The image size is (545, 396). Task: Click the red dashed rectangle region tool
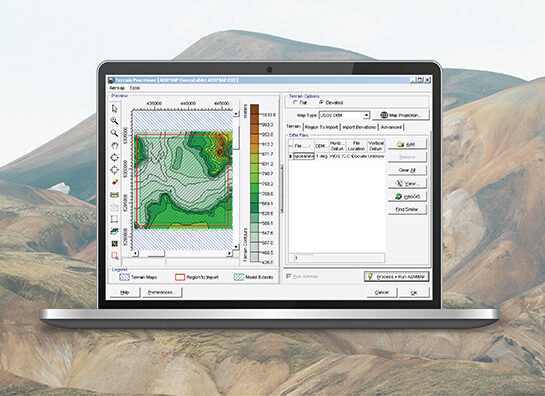pos(114,219)
